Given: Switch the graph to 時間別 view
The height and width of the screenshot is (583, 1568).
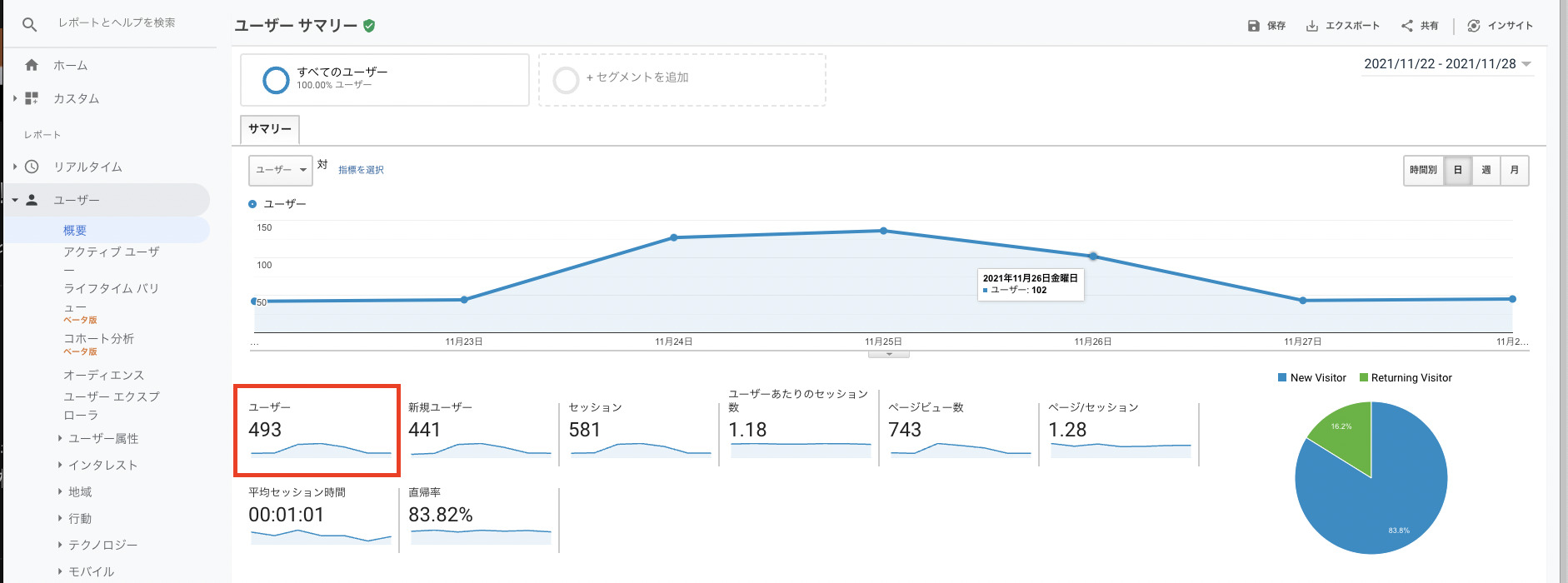Looking at the screenshot, I should (x=1423, y=170).
